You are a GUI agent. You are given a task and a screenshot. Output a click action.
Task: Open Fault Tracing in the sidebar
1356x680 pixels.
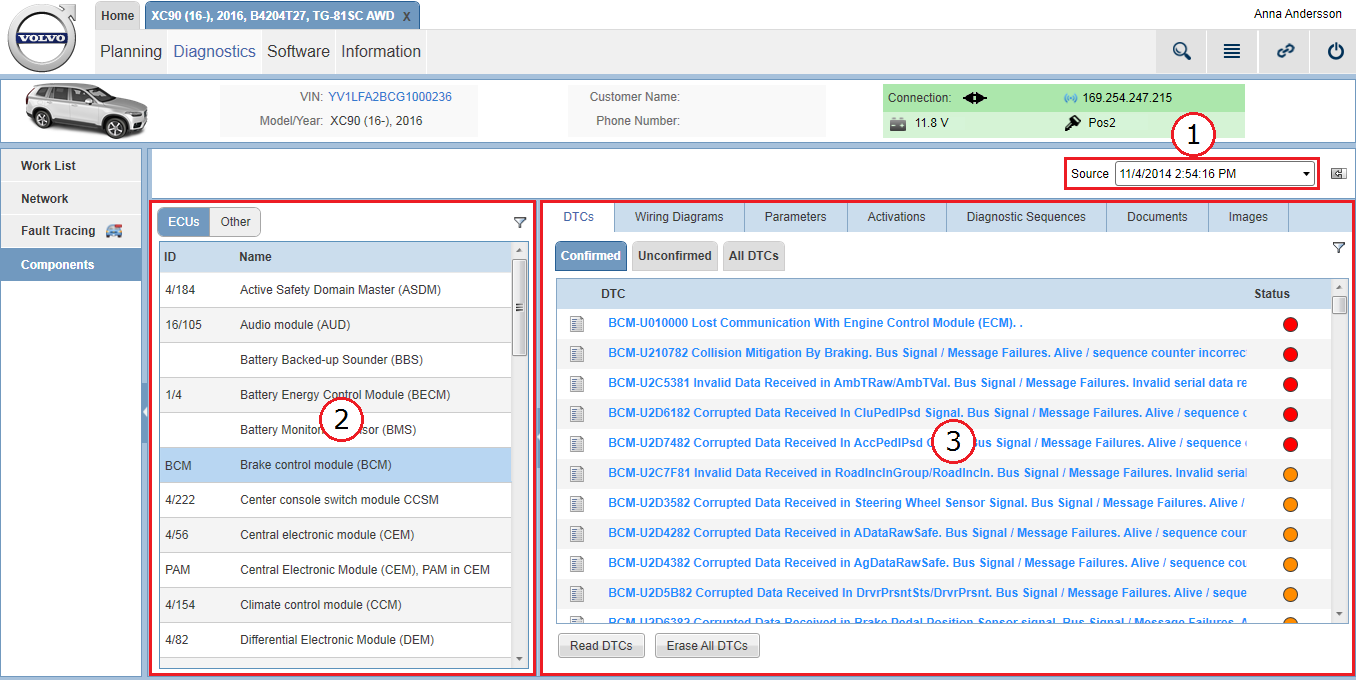(71, 231)
